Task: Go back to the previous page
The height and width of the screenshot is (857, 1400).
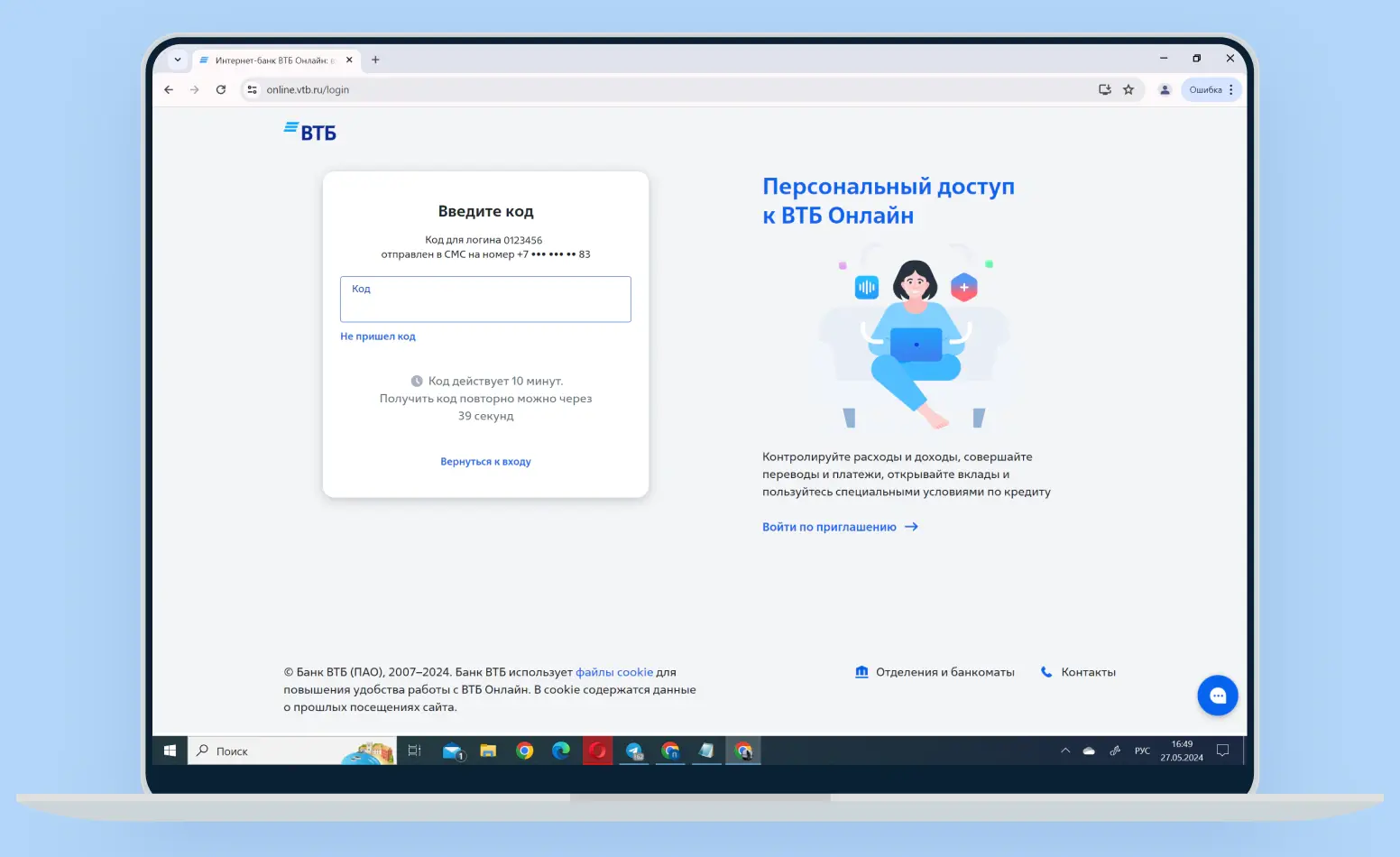Action: (169, 89)
